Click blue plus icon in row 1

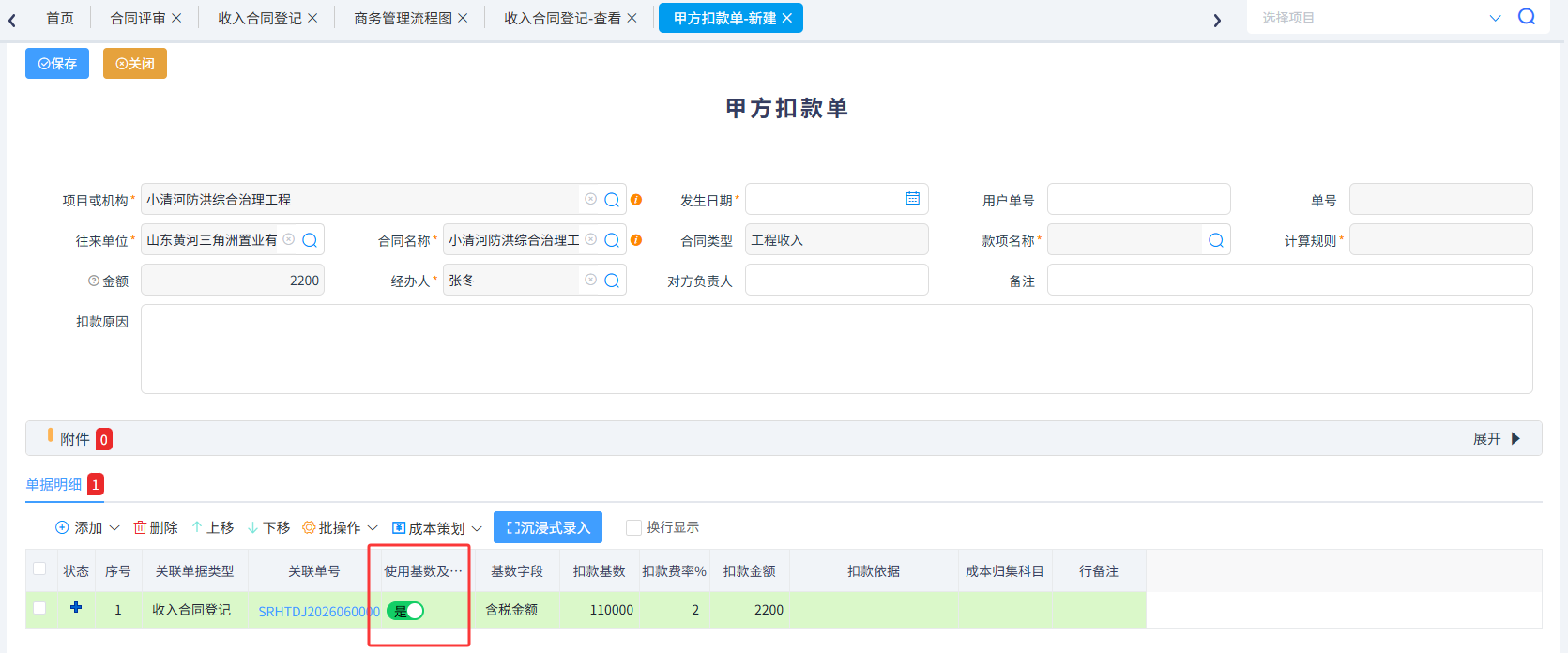[76, 608]
